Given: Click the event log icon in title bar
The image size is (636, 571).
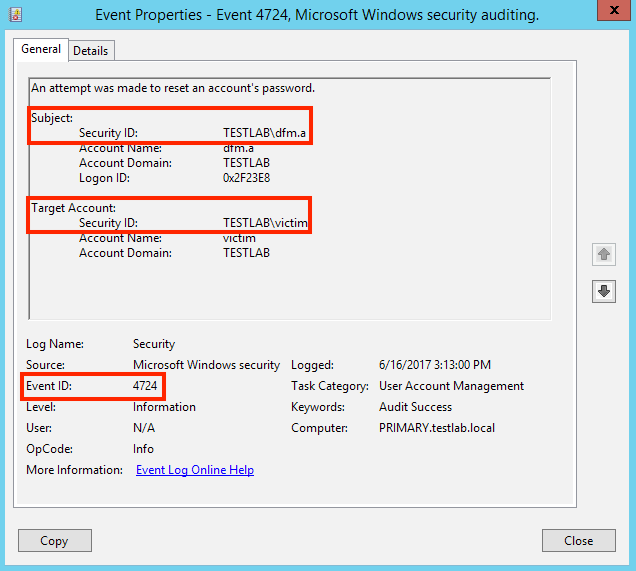Looking at the screenshot, I should [x=15, y=15].
